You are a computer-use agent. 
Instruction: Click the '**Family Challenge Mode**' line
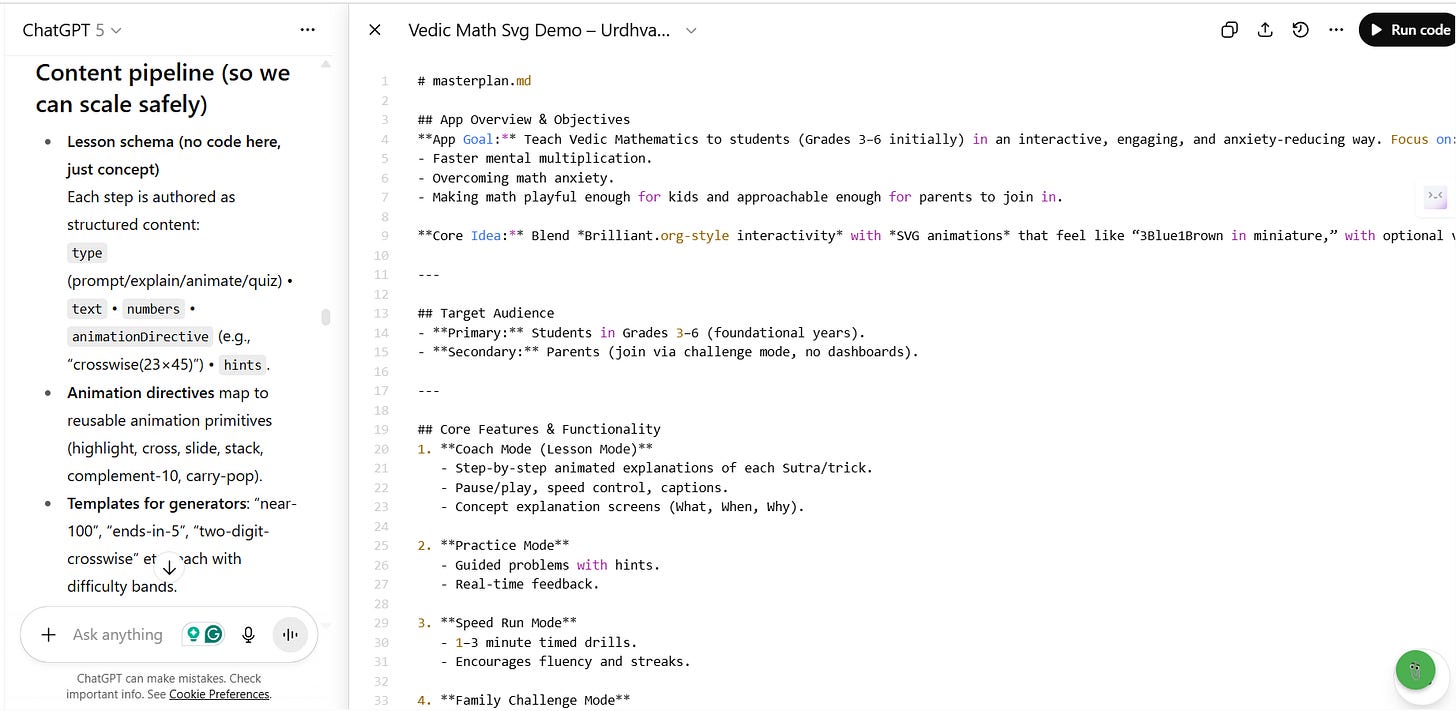(x=524, y=700)
